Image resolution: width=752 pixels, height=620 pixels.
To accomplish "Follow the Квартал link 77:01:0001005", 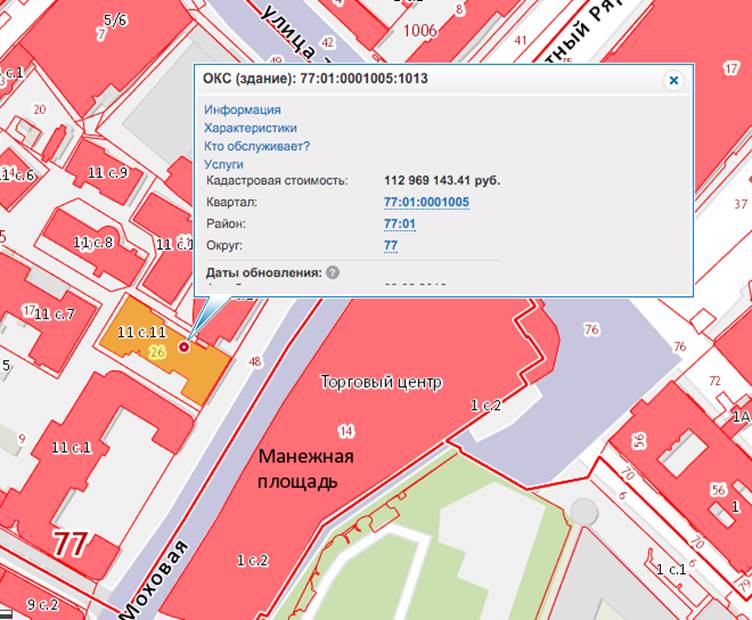I will (x=426, y=202).
